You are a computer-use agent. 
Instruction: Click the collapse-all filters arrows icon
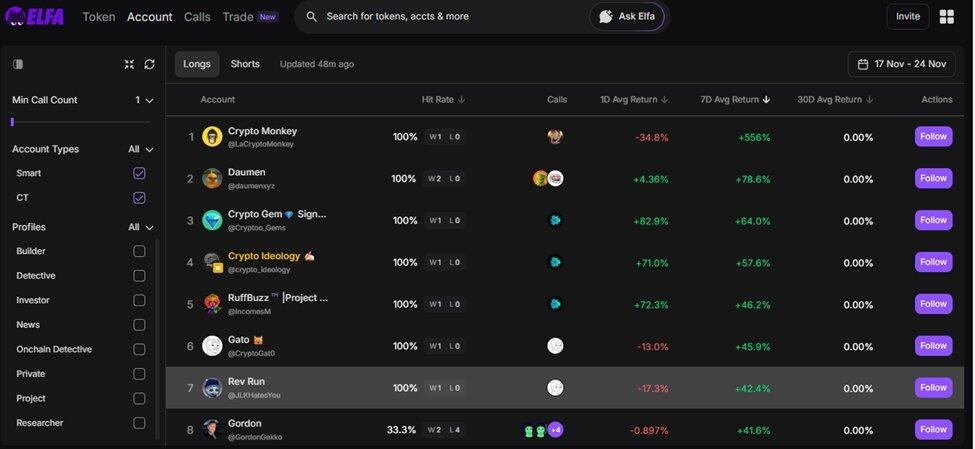point(129,64)
